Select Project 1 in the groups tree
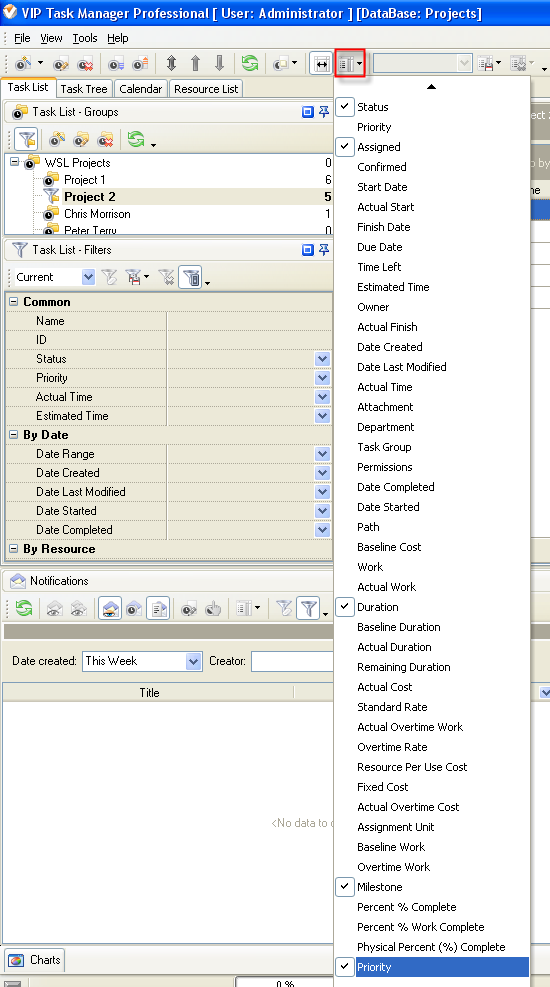Viewport: 550px width, 987px height. coord(84,180)
